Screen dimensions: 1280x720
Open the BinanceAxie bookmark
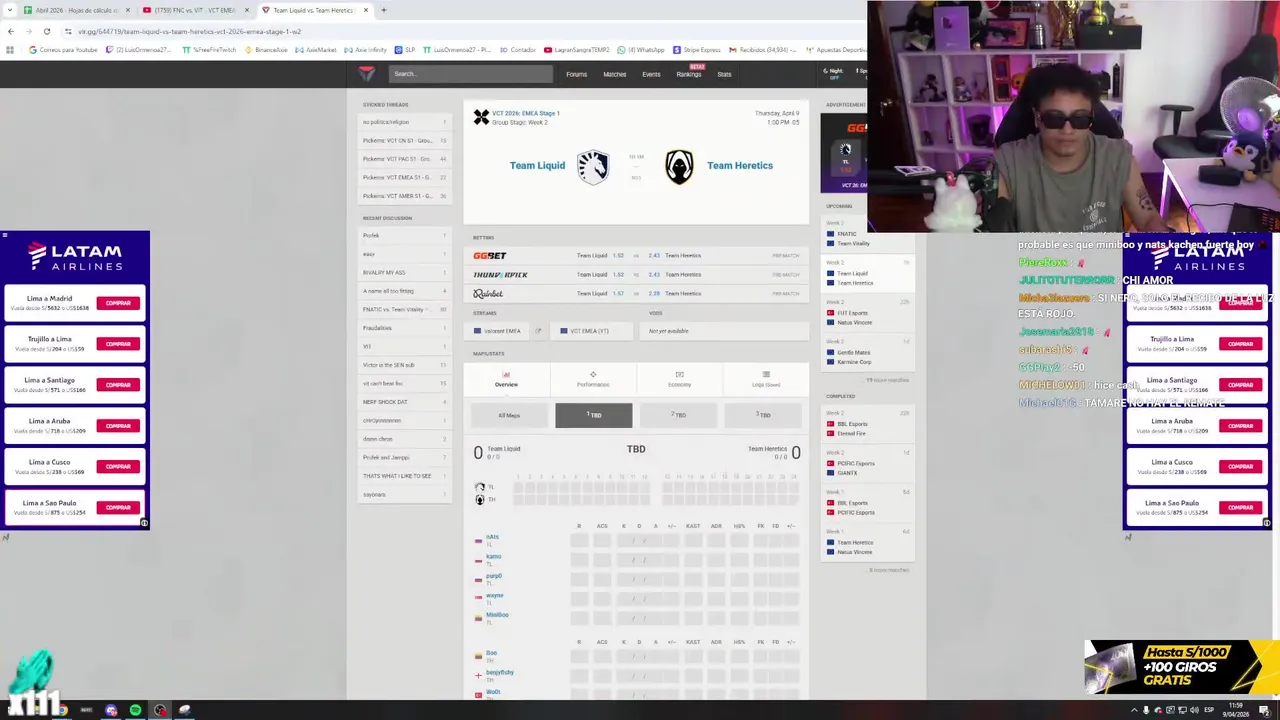267,49
